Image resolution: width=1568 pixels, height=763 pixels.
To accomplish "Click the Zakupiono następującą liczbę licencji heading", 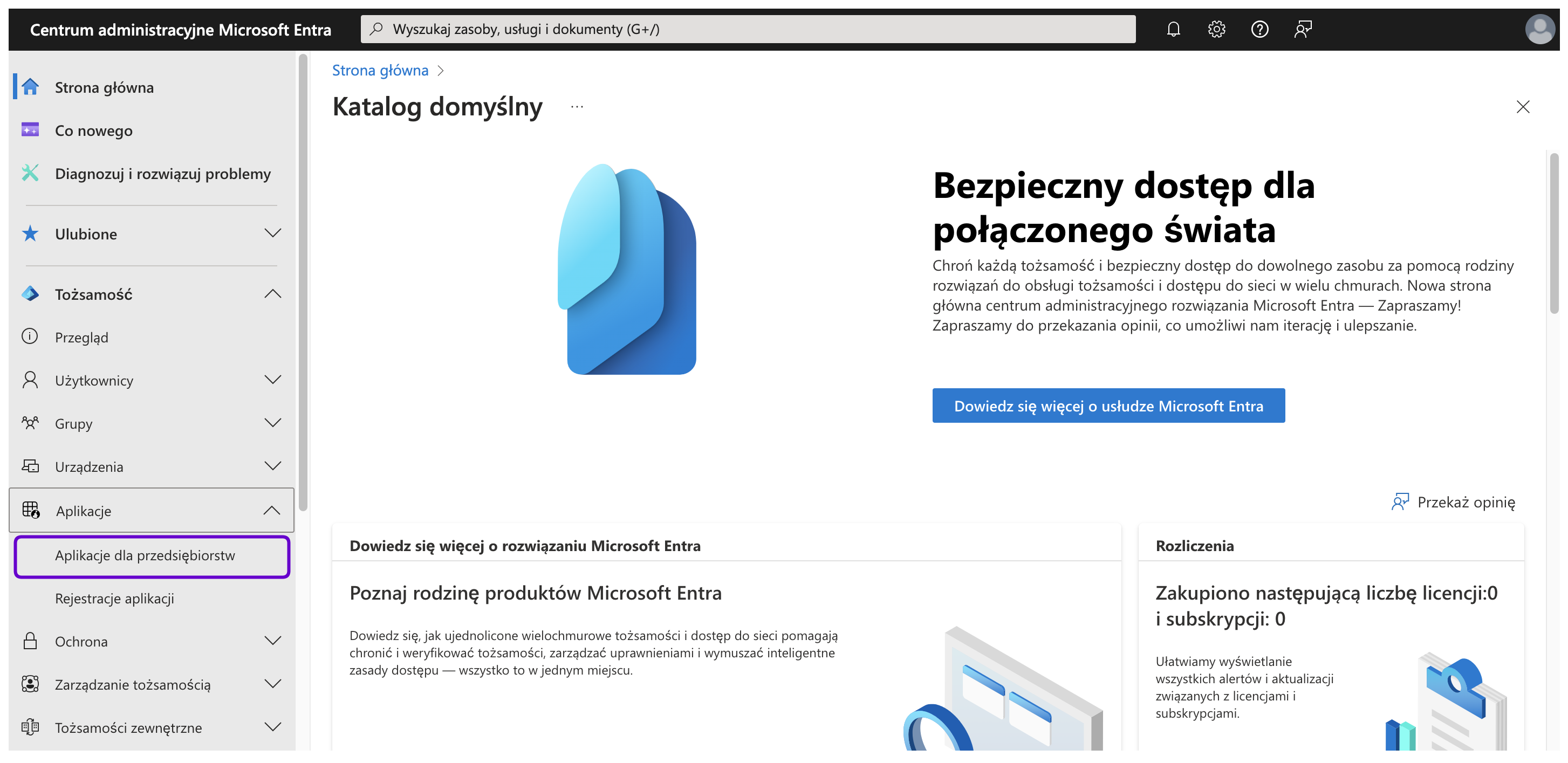I will pos(1326,606).
